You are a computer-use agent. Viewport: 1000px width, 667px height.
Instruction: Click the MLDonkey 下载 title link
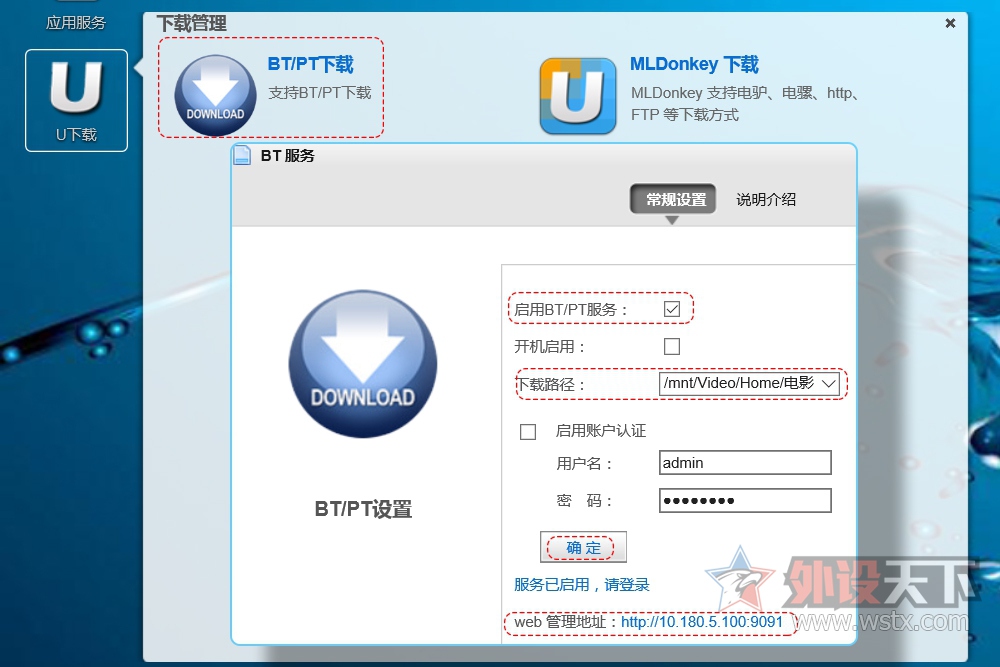(x=694, y=64)
